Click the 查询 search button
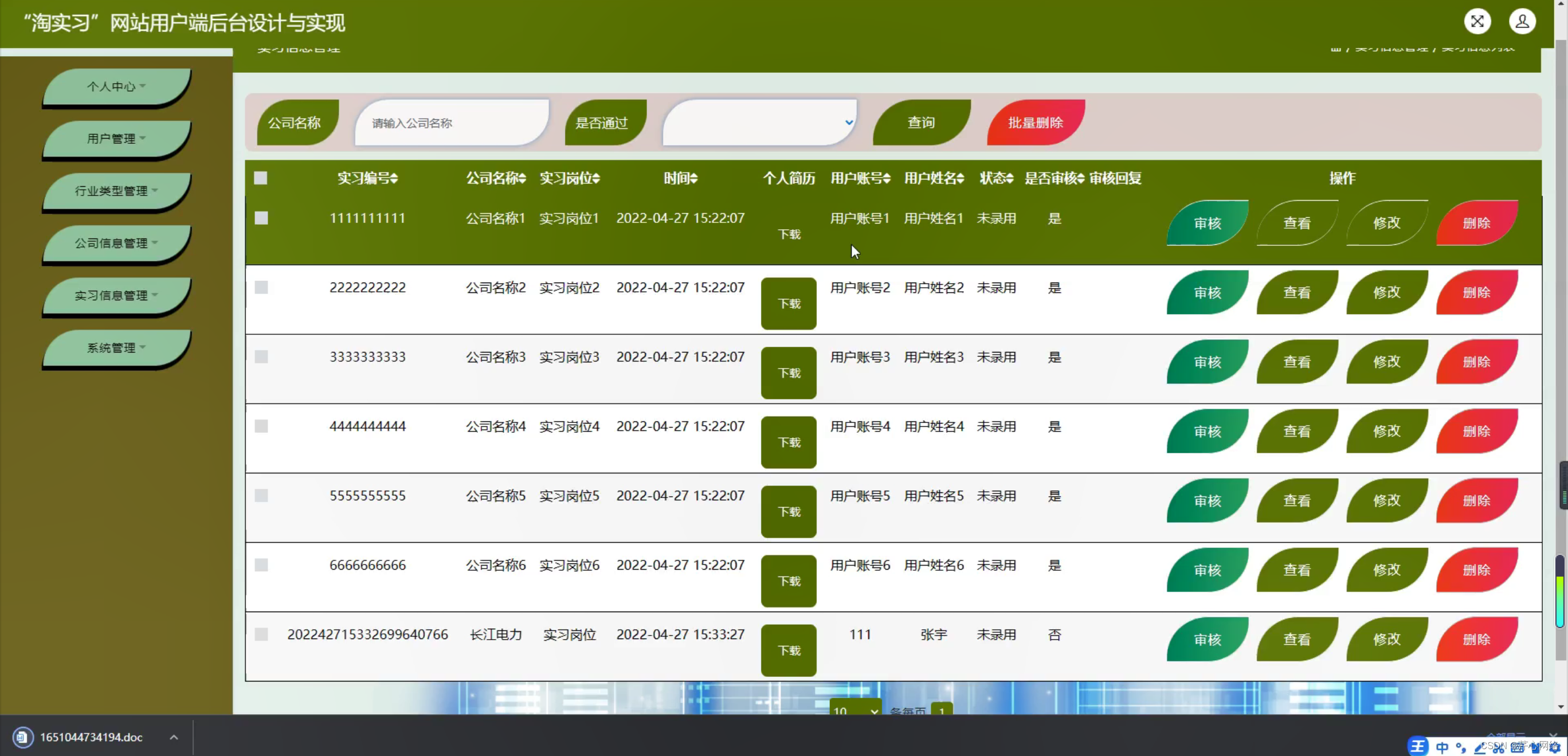Image resolution: width=1568 pixels, height=756 pixels. (x=922, y=122)
